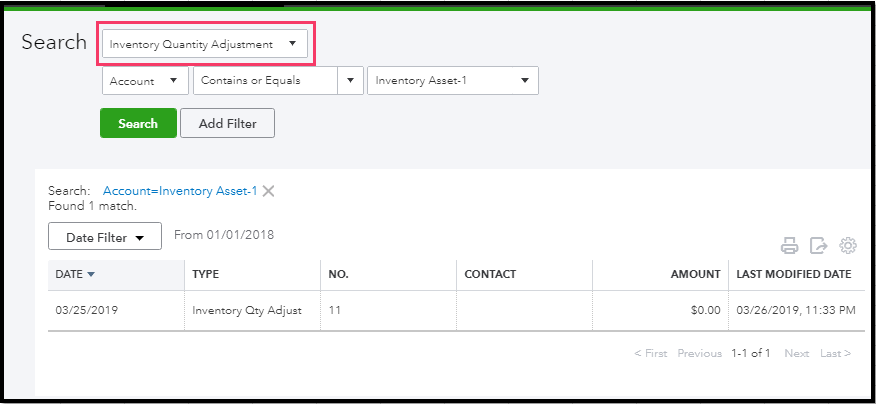Click the LAST MODIFIED DATE column header
Image resolution: width=876 pixels, height=404 pixels.
[793, 274]
